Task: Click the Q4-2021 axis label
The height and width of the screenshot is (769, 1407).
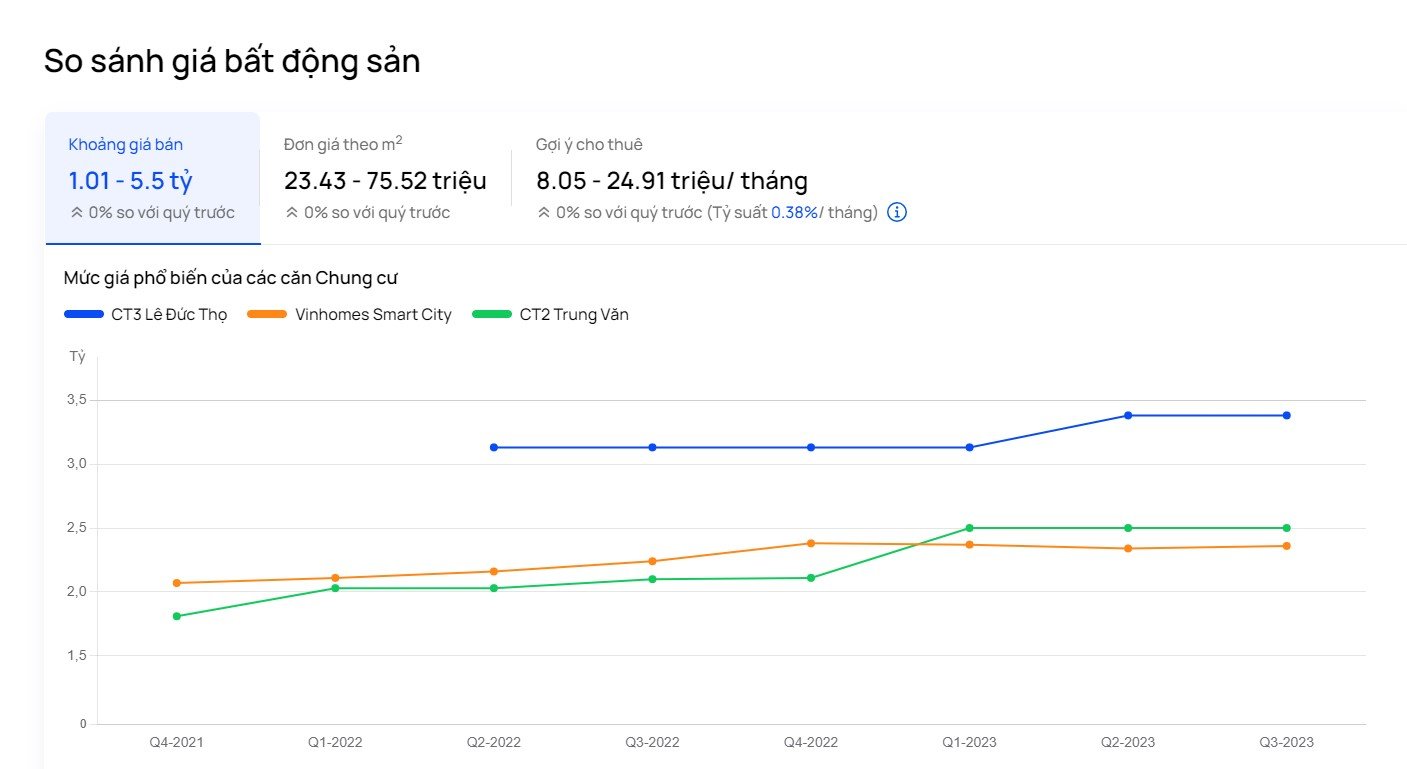Action: pos(177,742)
